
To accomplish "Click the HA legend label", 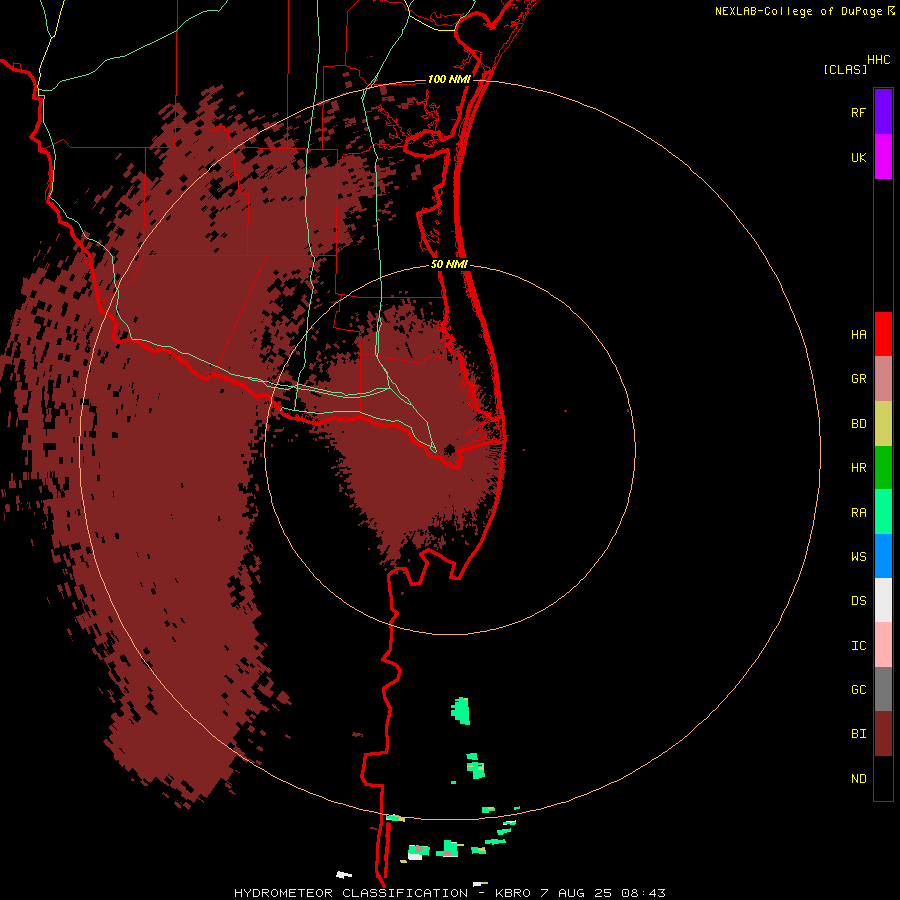I will 858,335.
